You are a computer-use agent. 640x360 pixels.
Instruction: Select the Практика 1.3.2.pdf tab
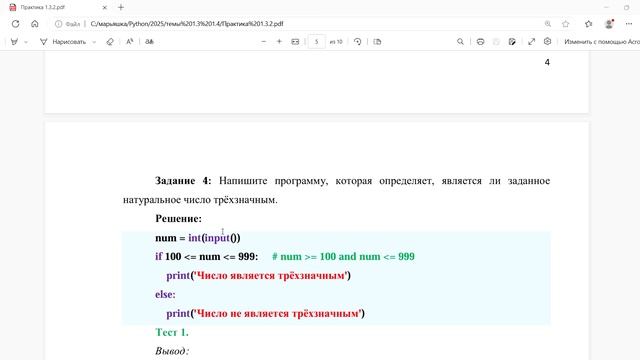(x=57, y=7)
